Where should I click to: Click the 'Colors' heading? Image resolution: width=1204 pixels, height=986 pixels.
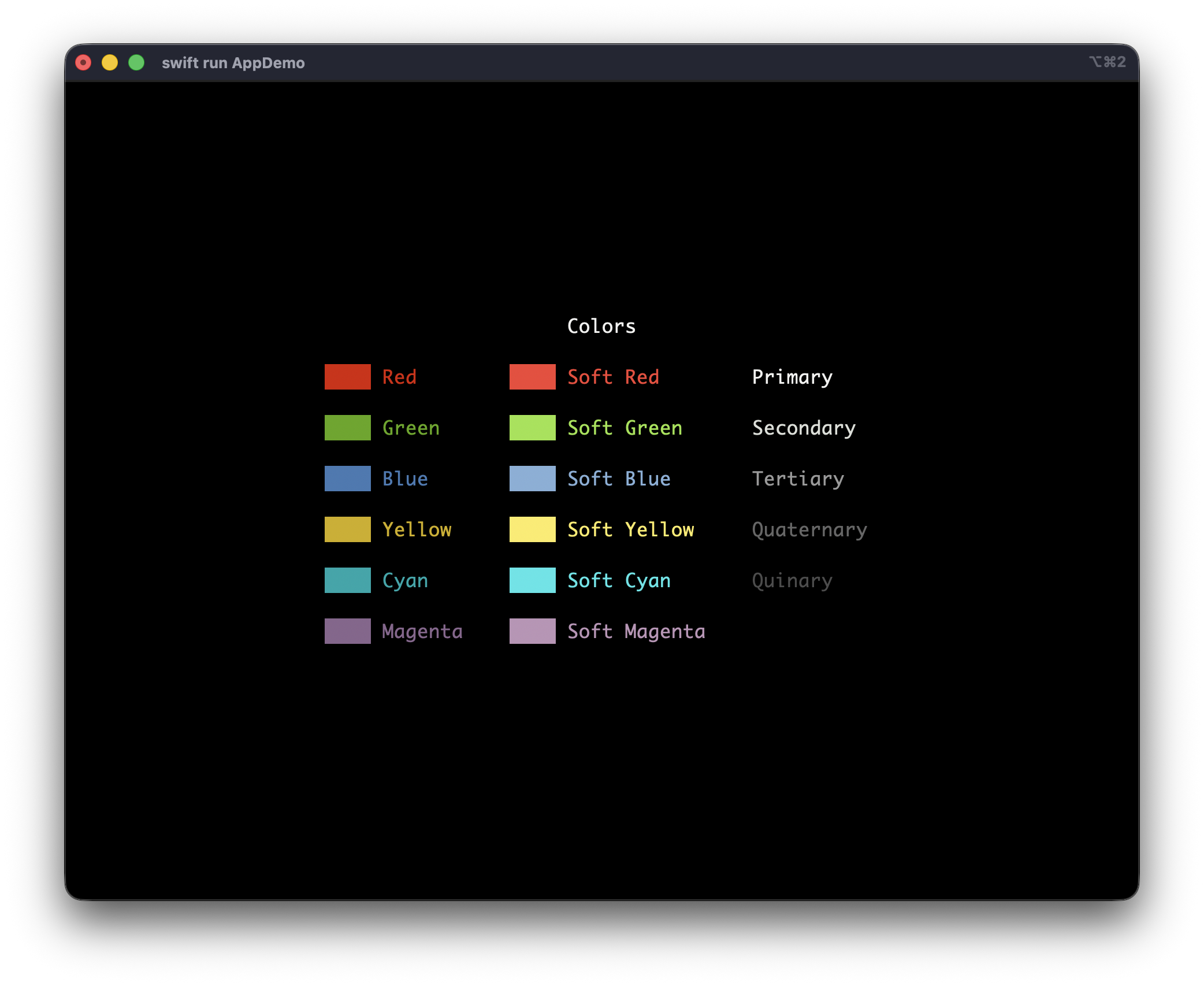coord(601,326)
